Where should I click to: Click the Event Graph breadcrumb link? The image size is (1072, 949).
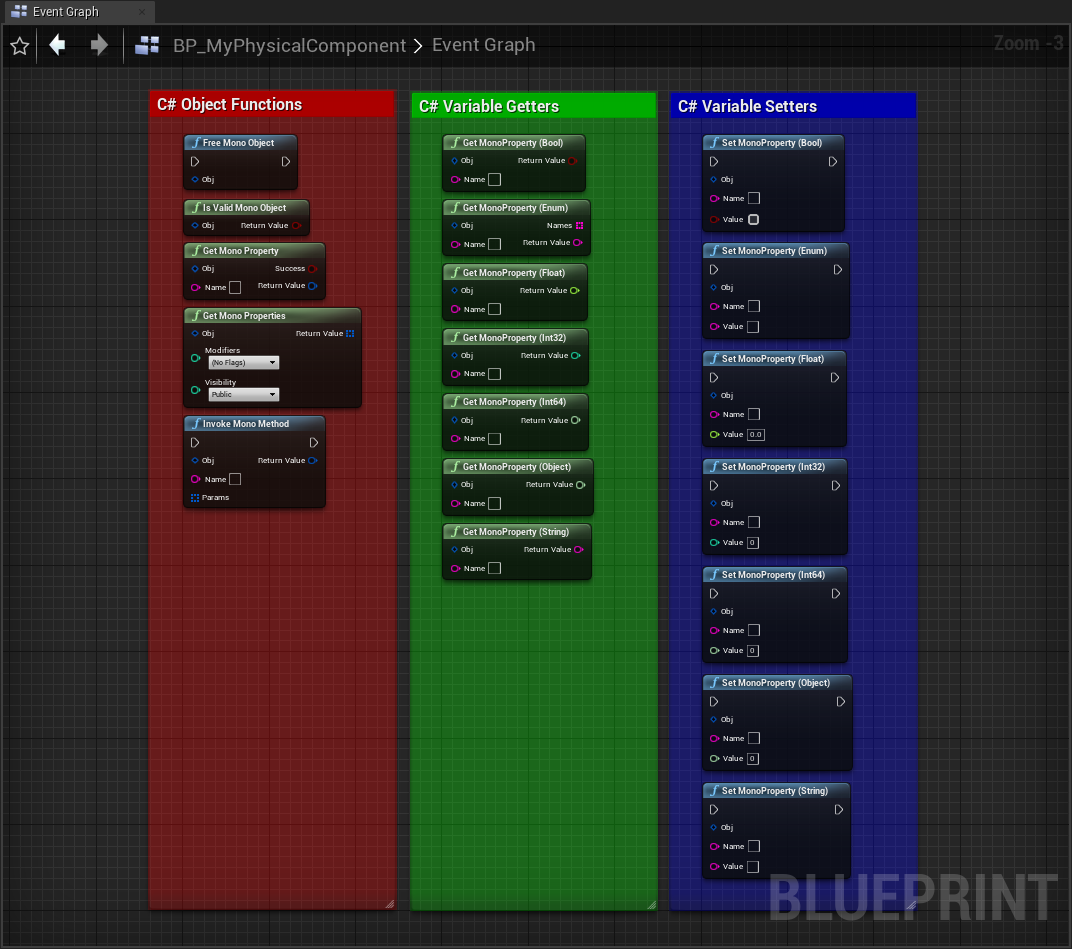click(x=483, y=45)
